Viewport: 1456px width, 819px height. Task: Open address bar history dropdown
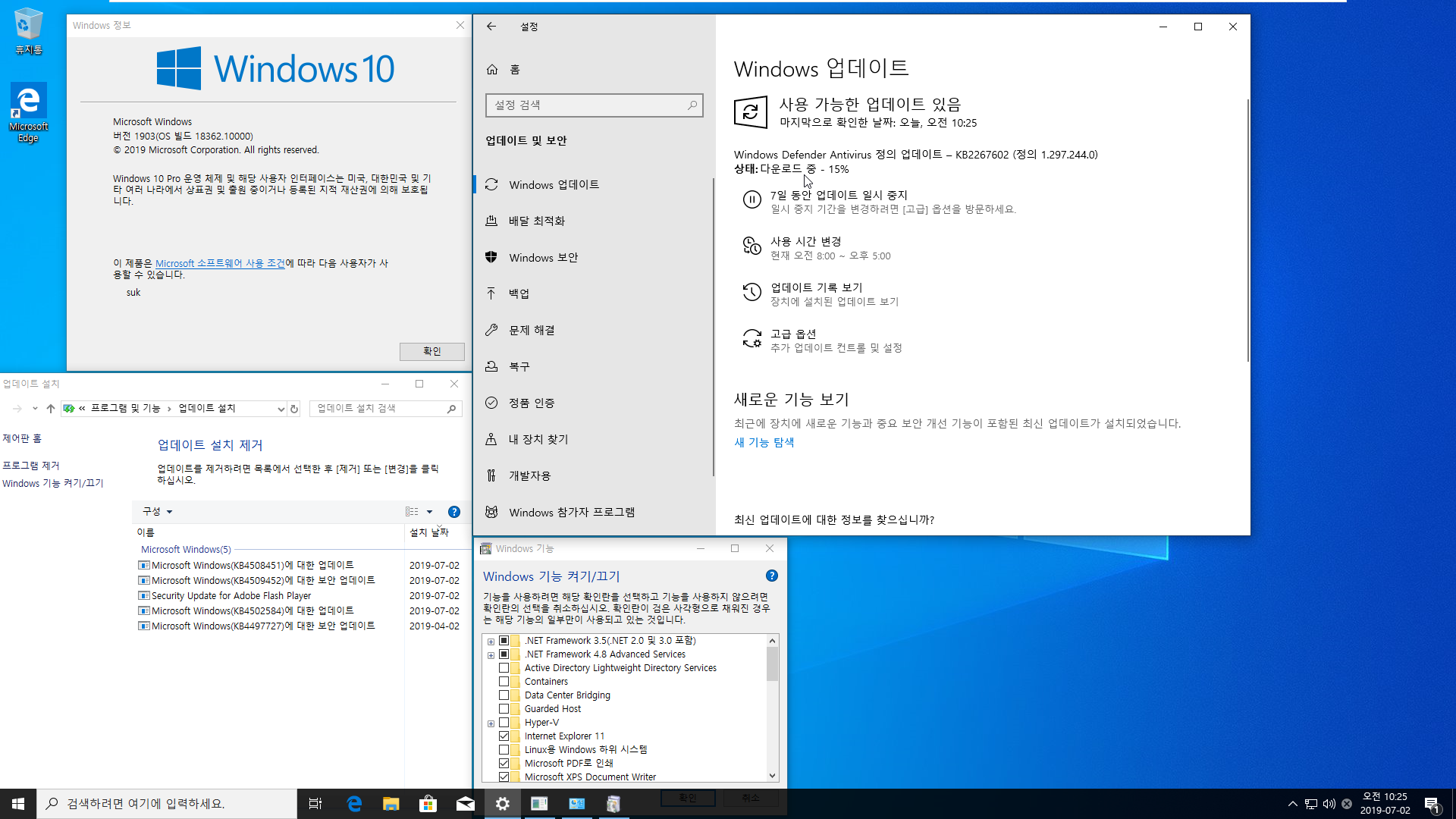click(281, 409)
